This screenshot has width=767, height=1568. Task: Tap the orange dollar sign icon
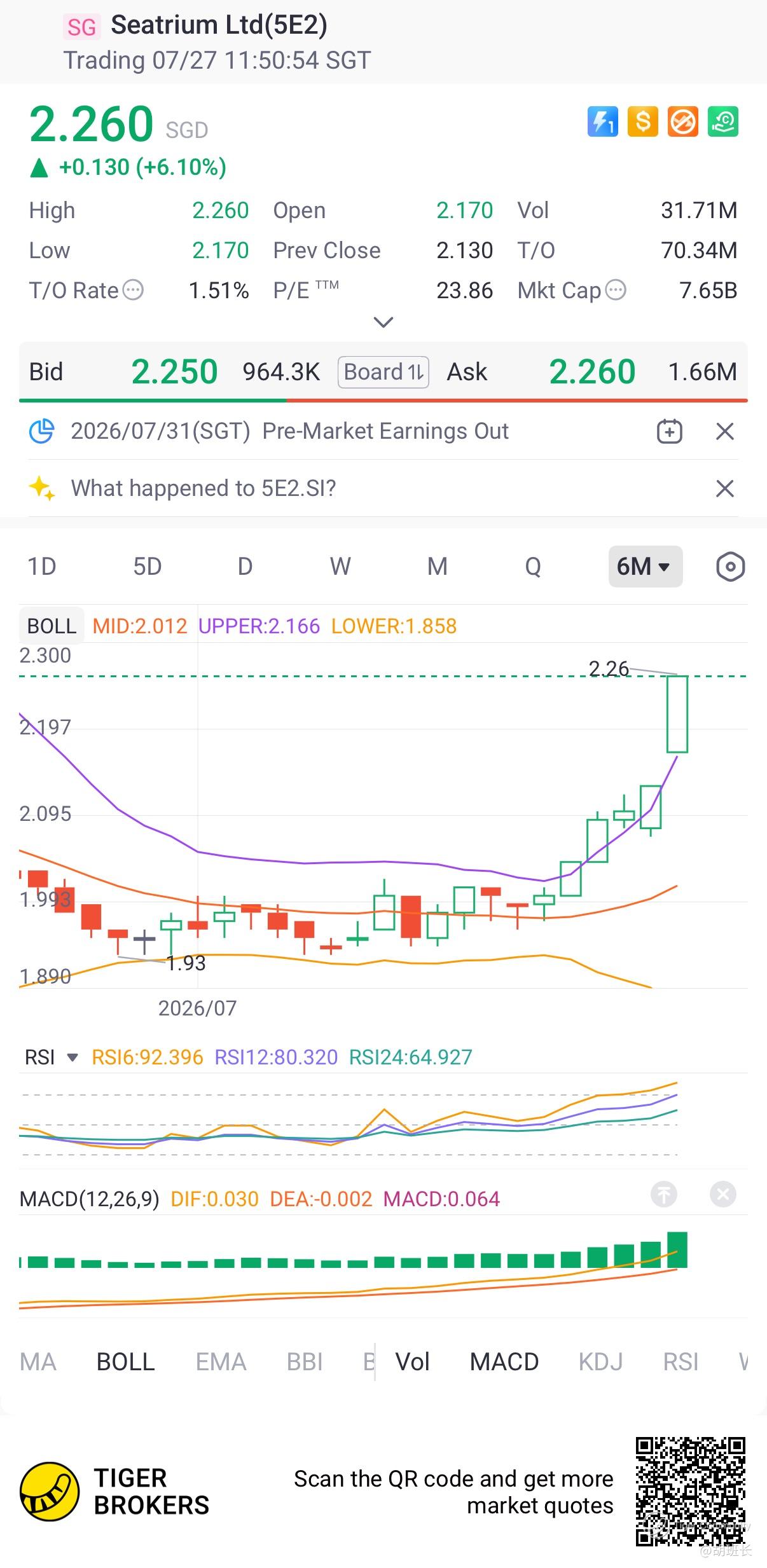point(642,121)
